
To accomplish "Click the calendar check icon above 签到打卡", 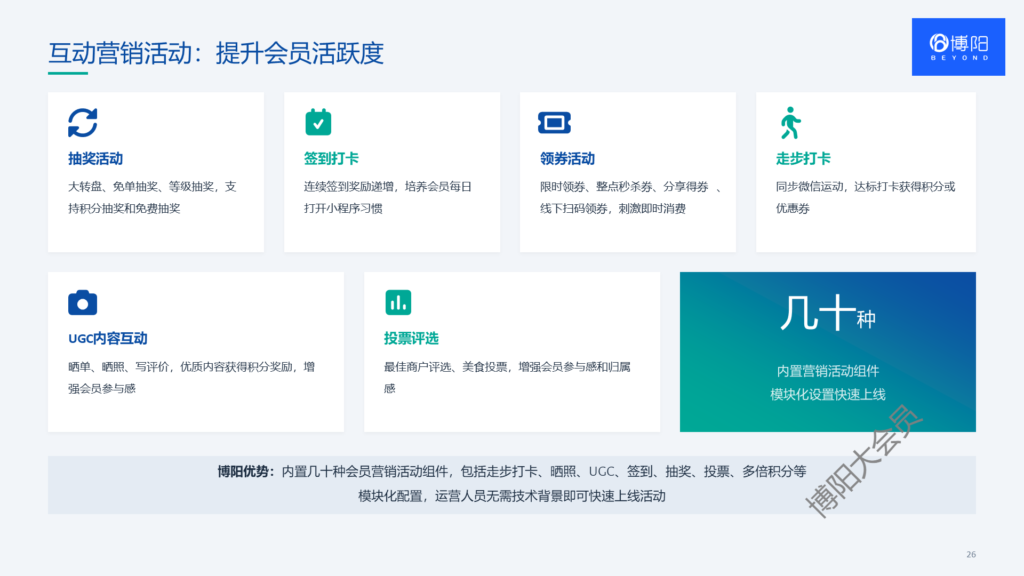I will 318,122.
